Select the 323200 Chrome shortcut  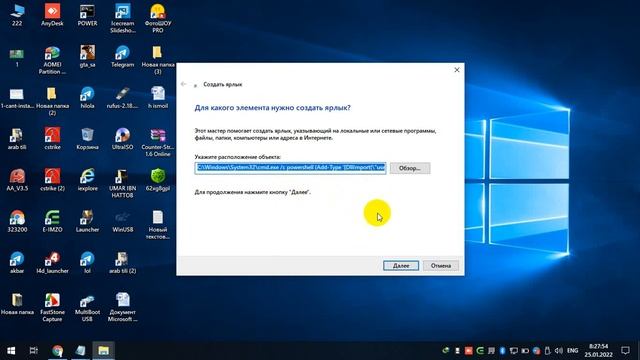[17, 222]
